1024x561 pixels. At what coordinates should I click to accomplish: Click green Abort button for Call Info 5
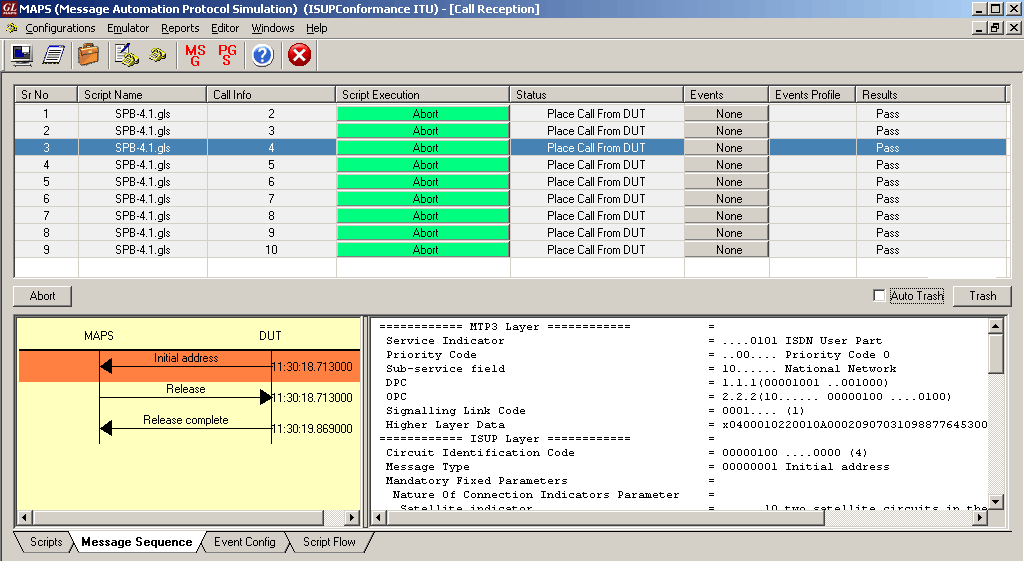[423, 165]
